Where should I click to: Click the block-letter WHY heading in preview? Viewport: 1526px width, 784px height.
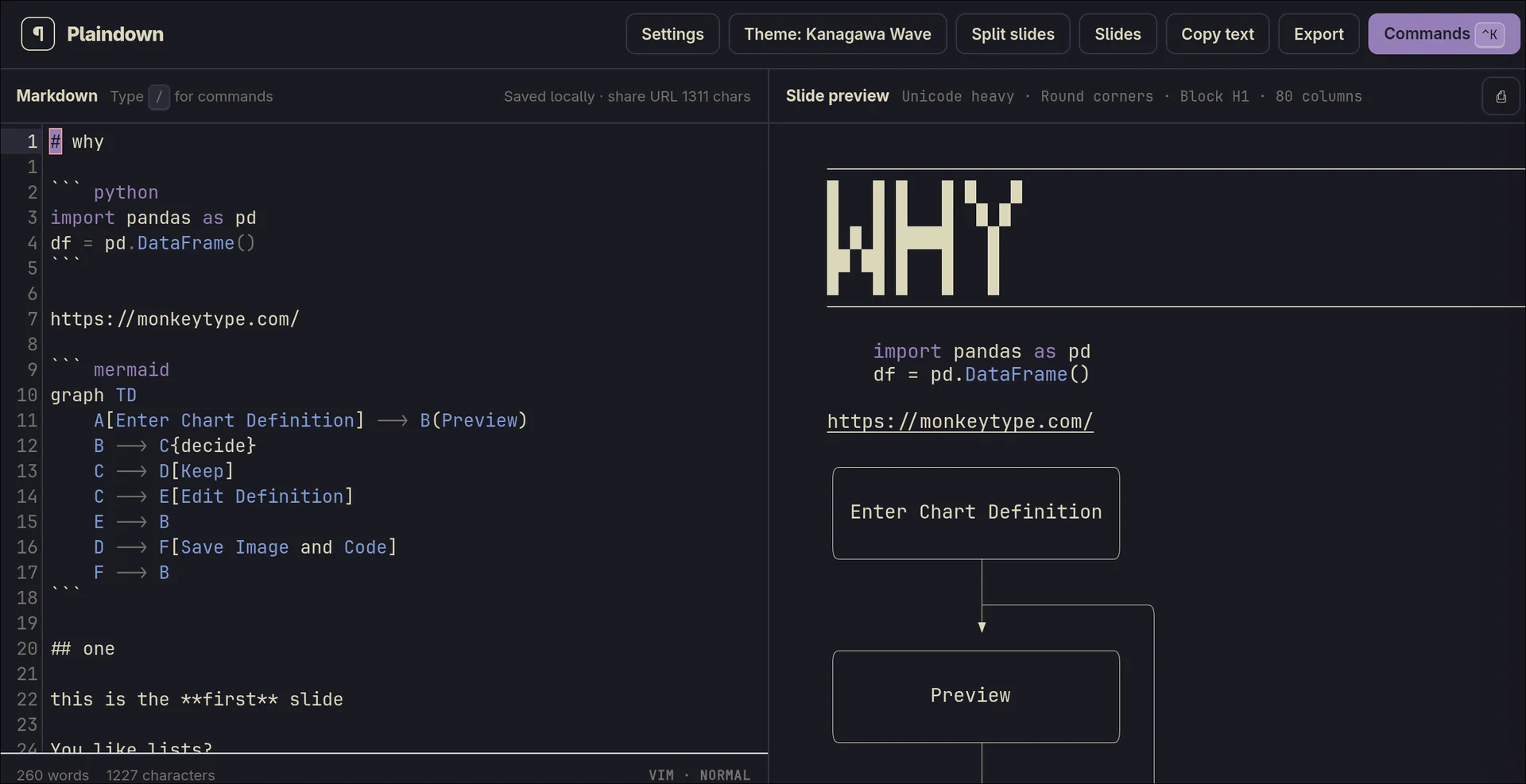tap(924, 238)
